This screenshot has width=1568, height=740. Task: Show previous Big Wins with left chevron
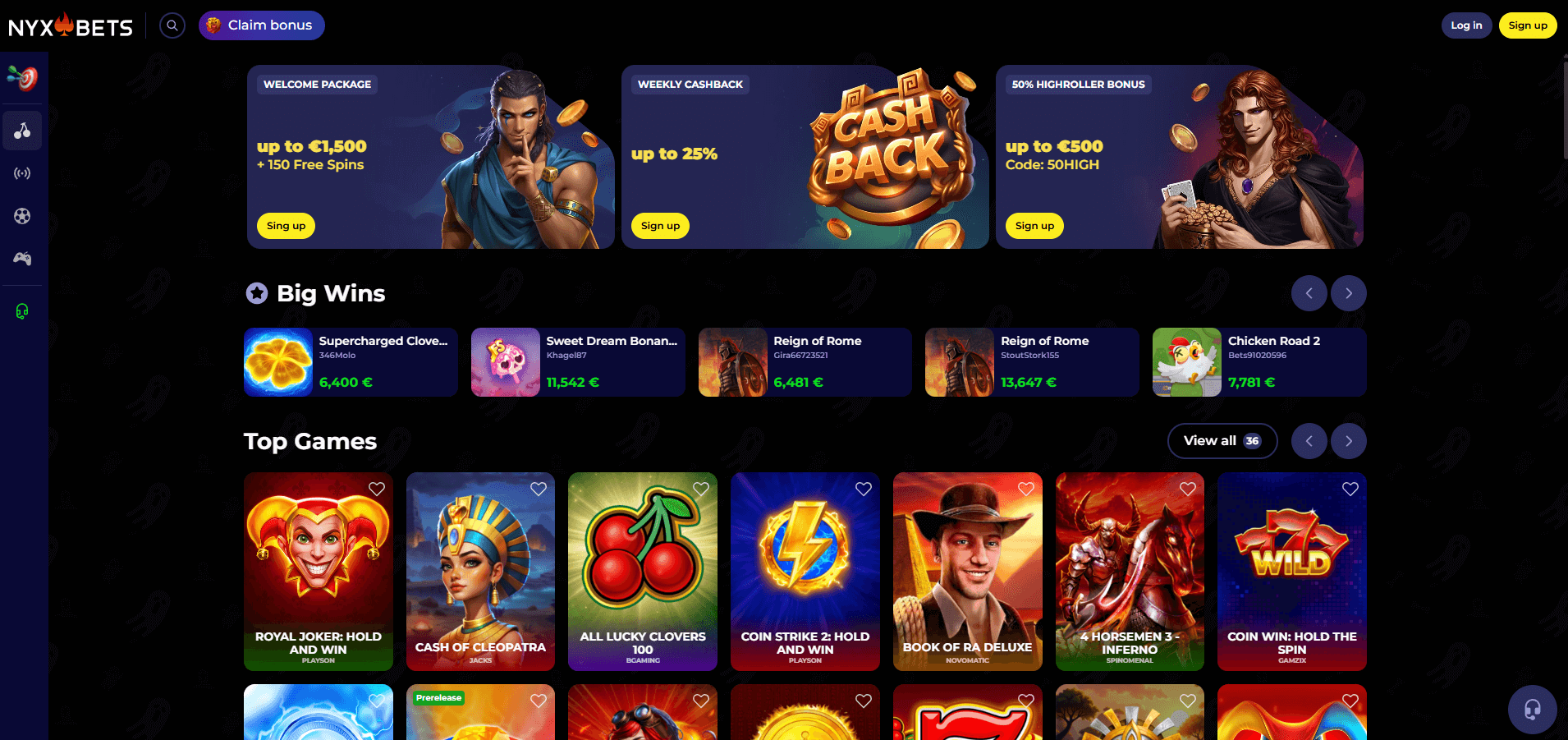click(x=1309, y=293)
